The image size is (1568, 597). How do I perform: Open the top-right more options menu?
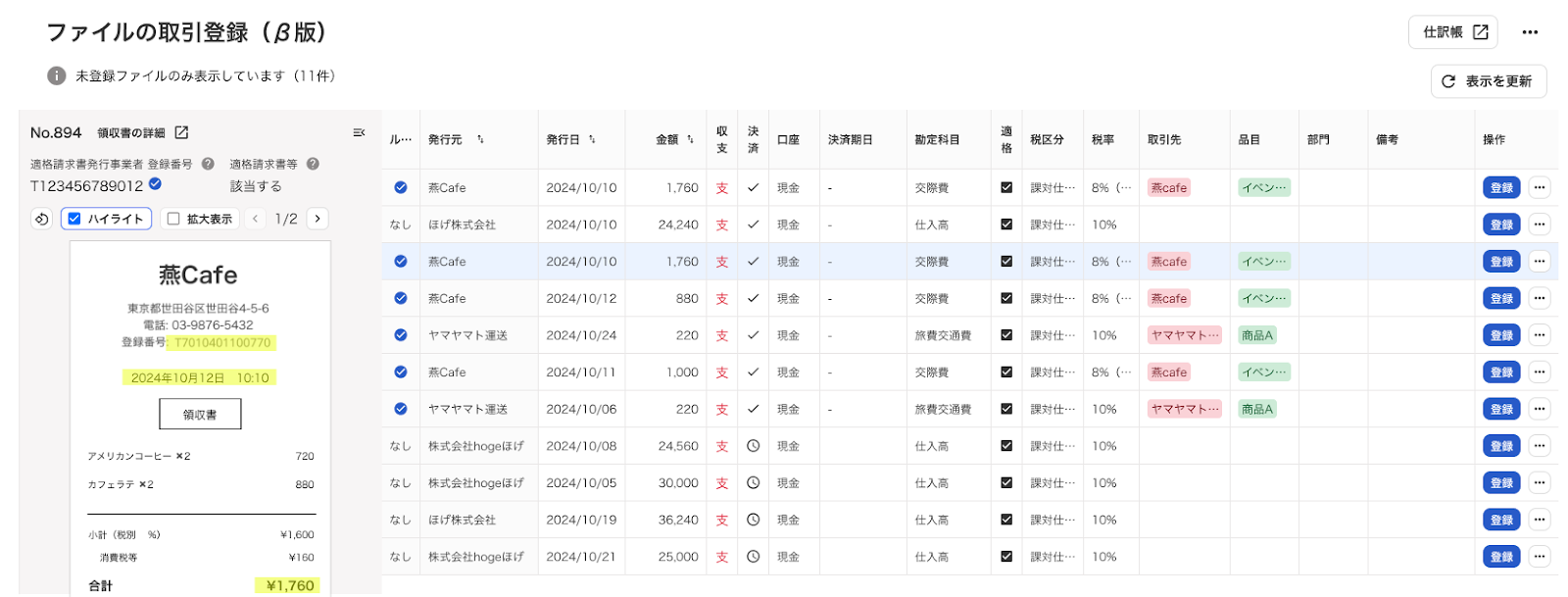[x=1530, y=32]
